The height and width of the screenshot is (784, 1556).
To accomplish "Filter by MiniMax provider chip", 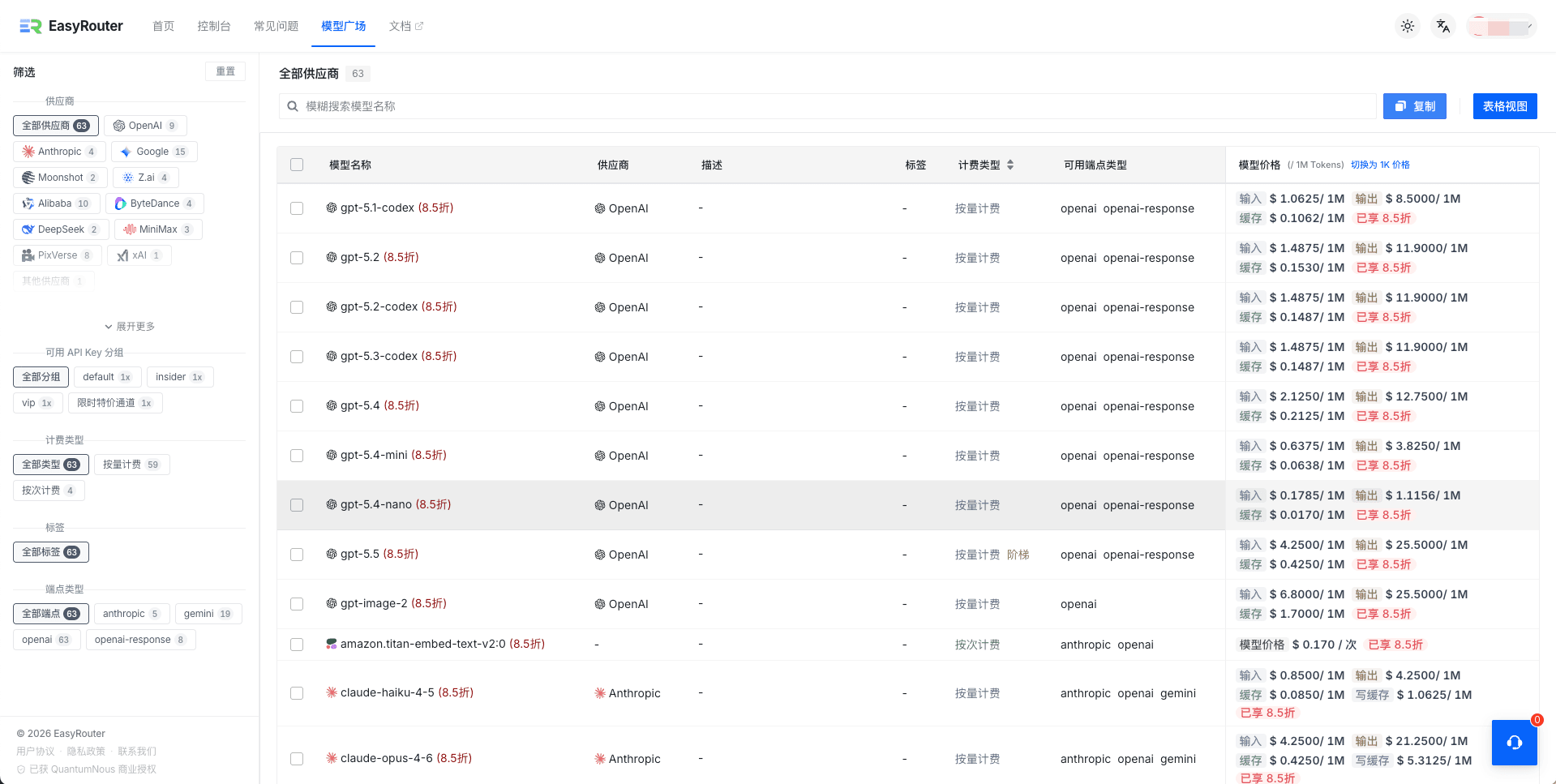I will [158, 229].
